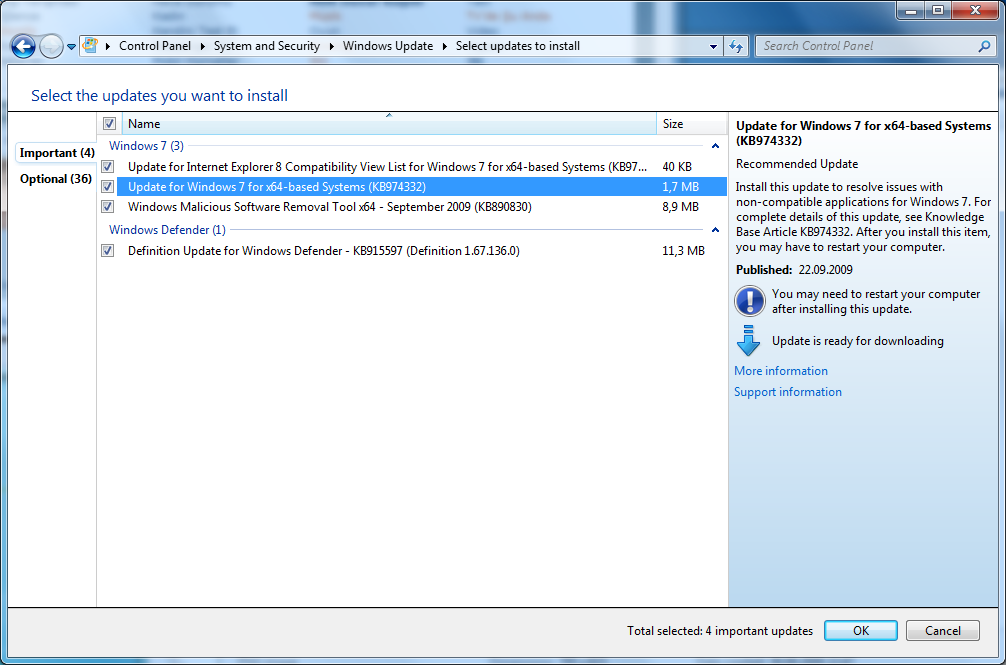Click the Total selected: 4 important updates text
The width and height of the screenshot is (1006, 665).
click(720, 630)
